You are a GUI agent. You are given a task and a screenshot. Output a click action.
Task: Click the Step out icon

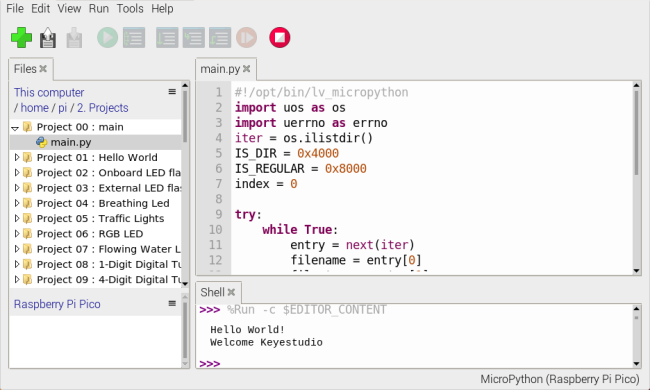pos(220,38)
